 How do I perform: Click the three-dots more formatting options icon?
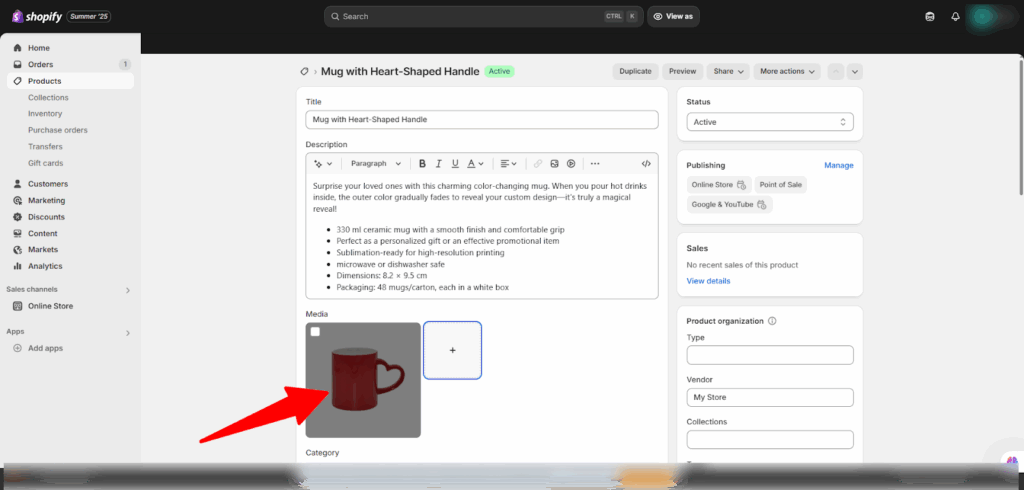[x=595, y=164]
